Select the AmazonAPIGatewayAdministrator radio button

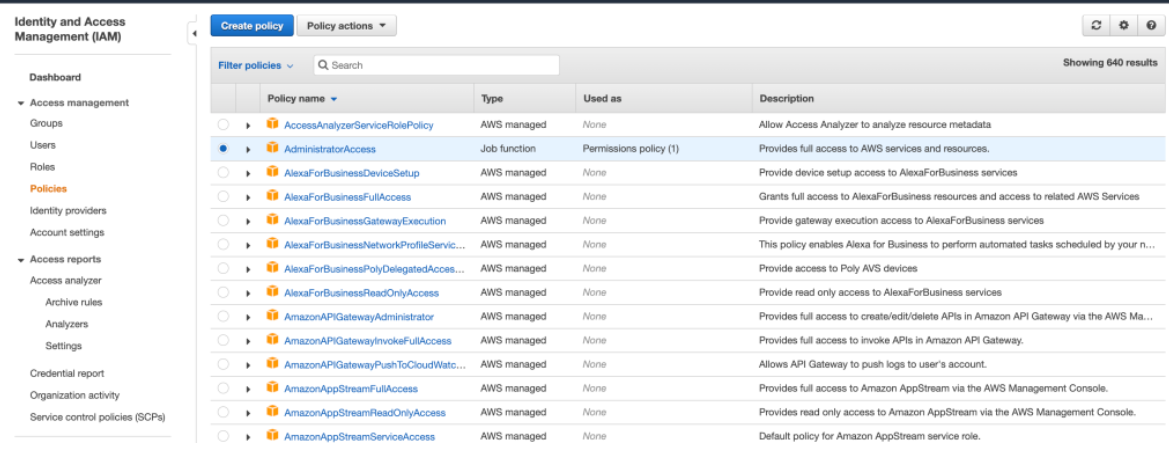tap(223, 316)
